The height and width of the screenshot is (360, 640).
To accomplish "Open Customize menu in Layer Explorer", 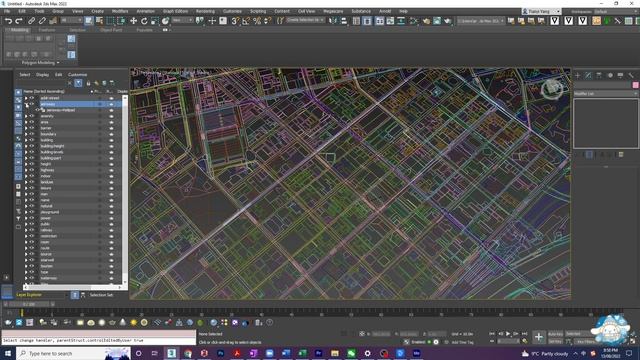I will pyautogui.click(x=78, y=75).
